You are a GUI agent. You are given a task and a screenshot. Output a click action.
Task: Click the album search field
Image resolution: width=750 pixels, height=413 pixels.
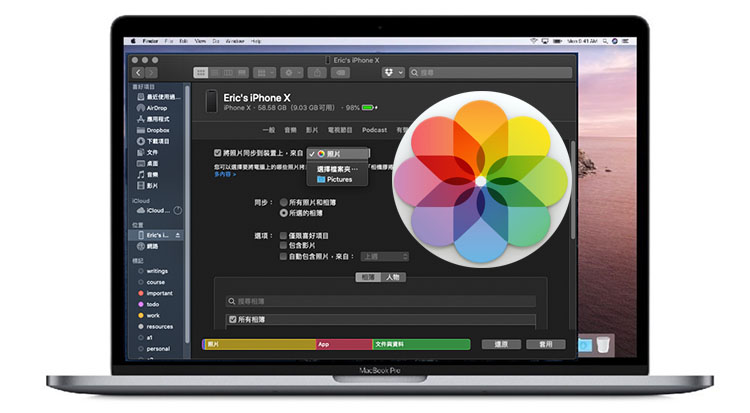pyautogui.click(x=381, y=301)
